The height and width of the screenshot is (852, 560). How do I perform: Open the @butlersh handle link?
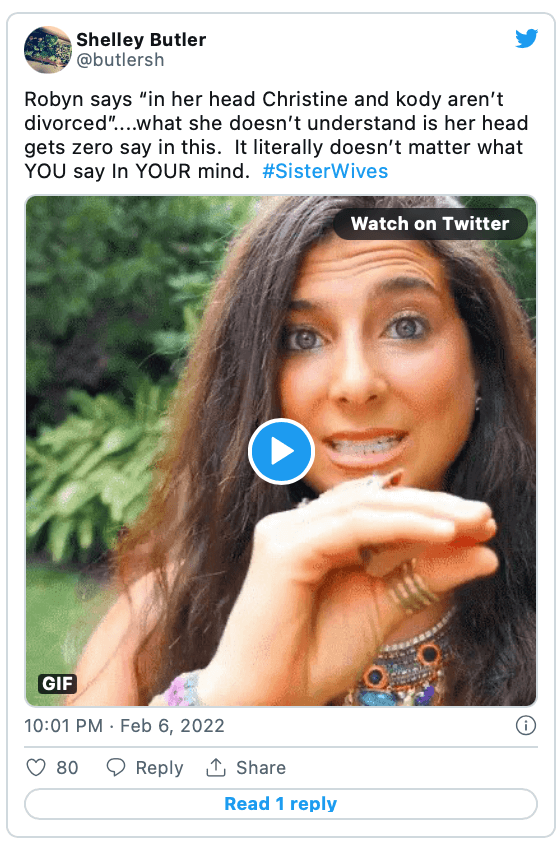120,60
